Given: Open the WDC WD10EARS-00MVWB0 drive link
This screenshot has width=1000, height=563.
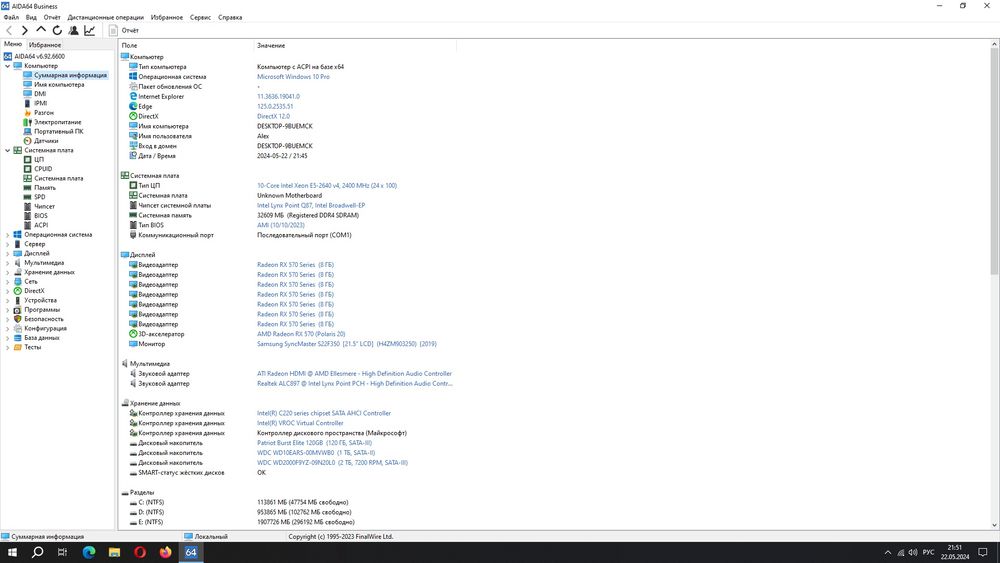Looking at the screenshot, I should point(316,453).
